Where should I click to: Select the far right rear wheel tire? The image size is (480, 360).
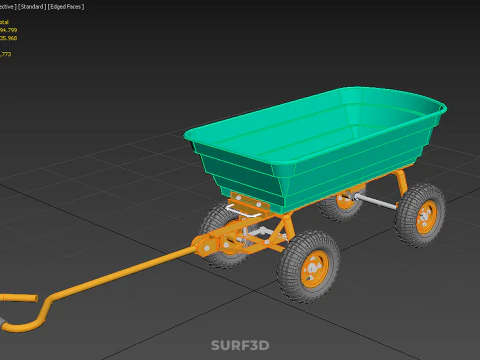[x=421, y=215]
